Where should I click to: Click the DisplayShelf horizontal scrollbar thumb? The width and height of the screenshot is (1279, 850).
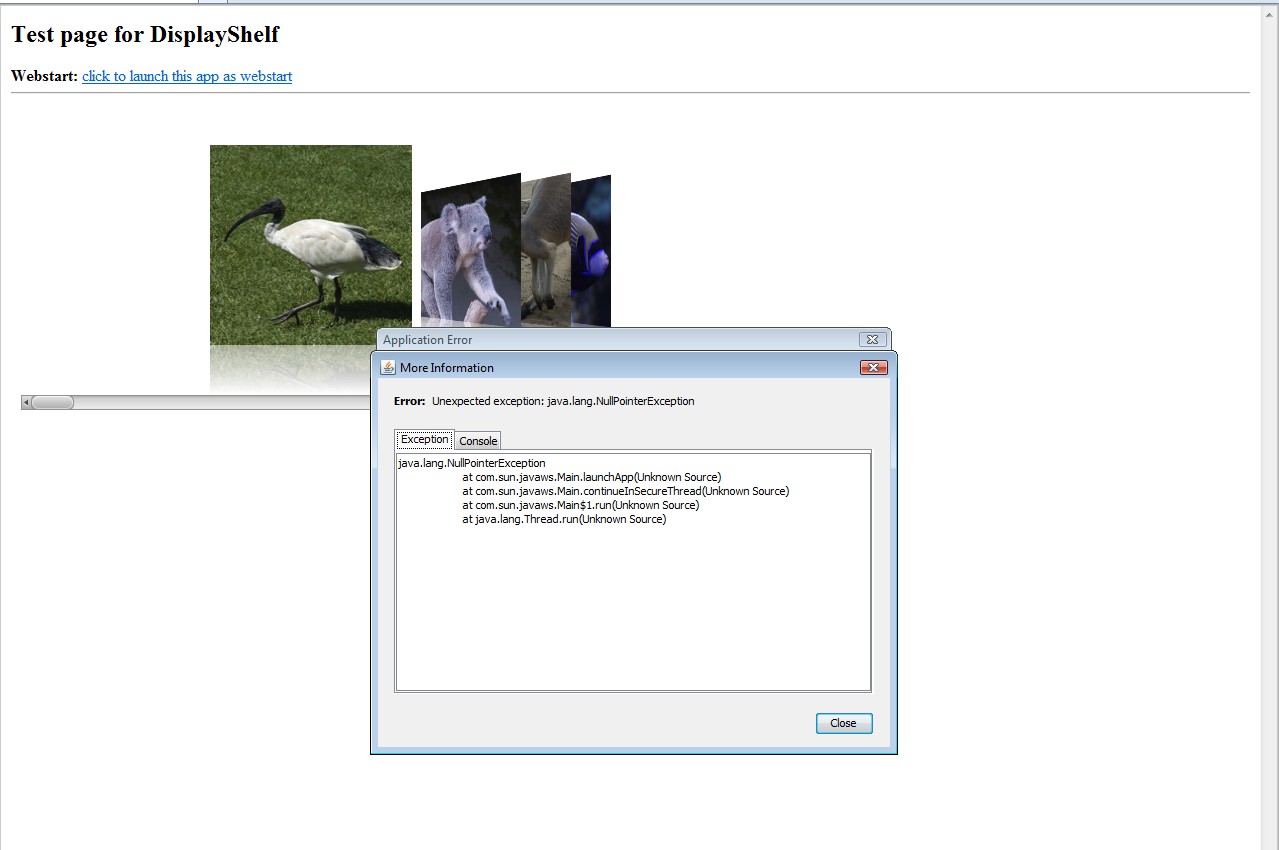point(52,402)
